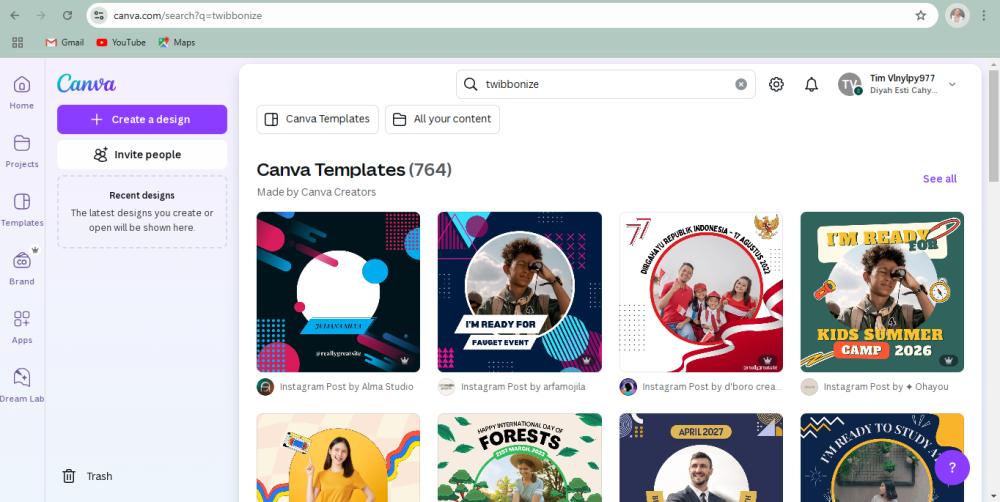Open Gmail bookmark
The width and height of the screenshot is (1000, 502).
pyautogui.click(x=64, y=42)
